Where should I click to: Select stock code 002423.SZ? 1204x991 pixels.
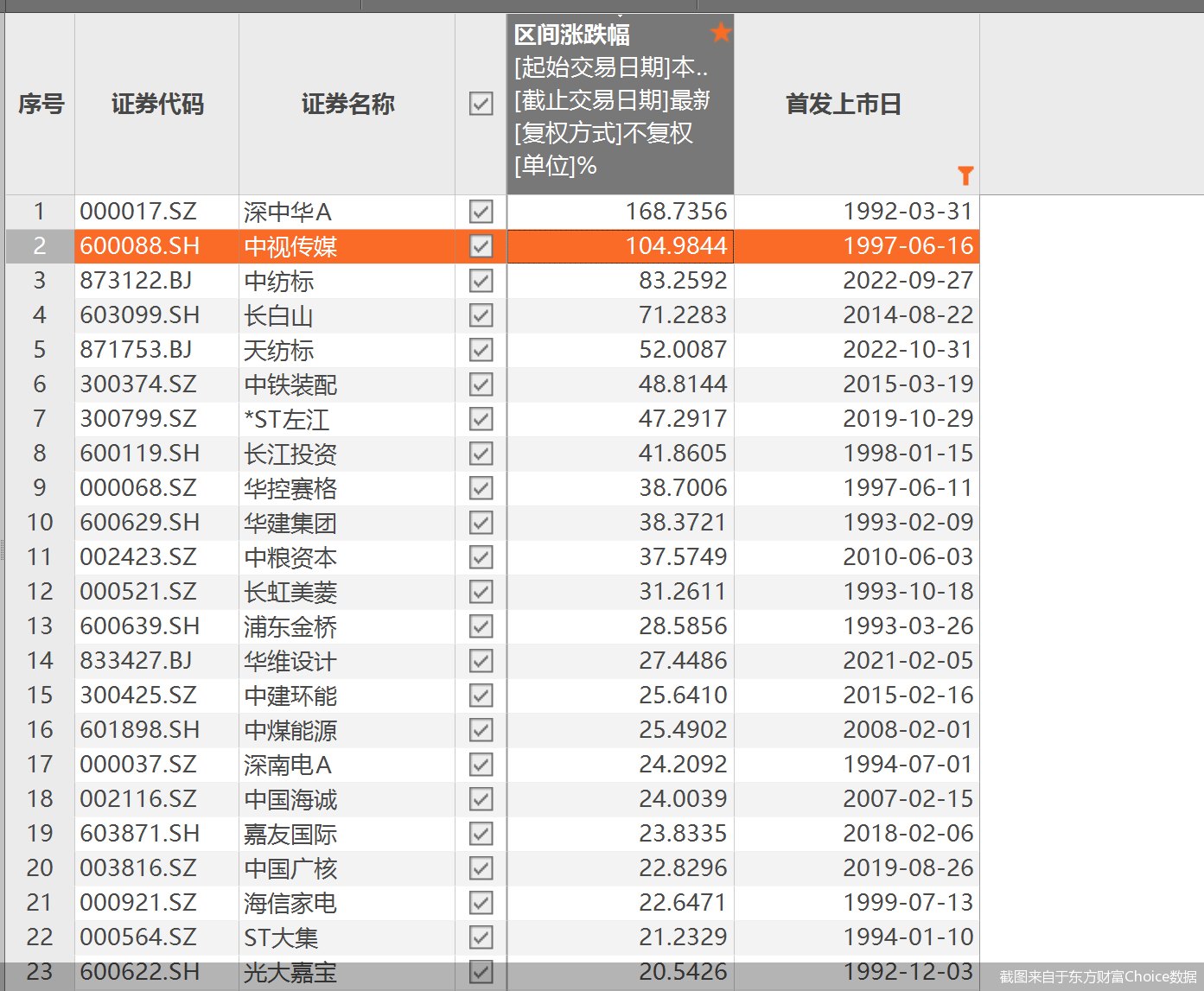[x=138, y=557]
